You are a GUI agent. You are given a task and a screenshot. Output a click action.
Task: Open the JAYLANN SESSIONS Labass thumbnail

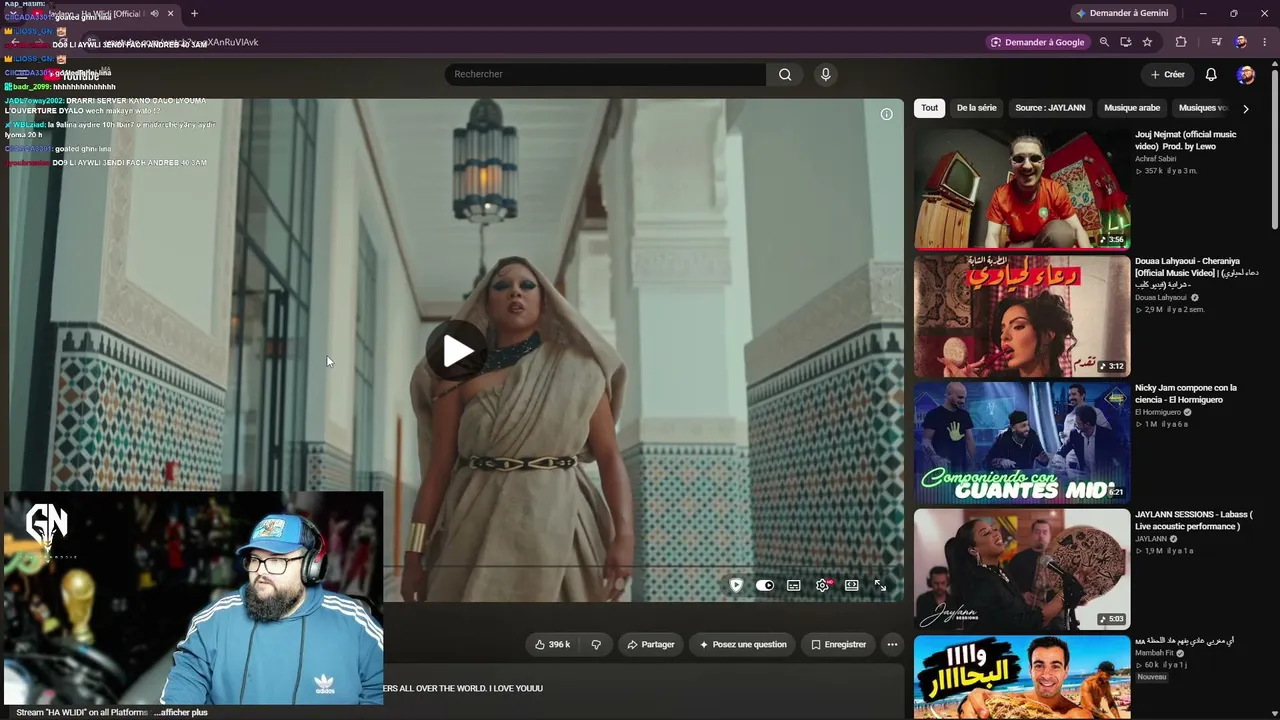click(x=1022, y=569)
